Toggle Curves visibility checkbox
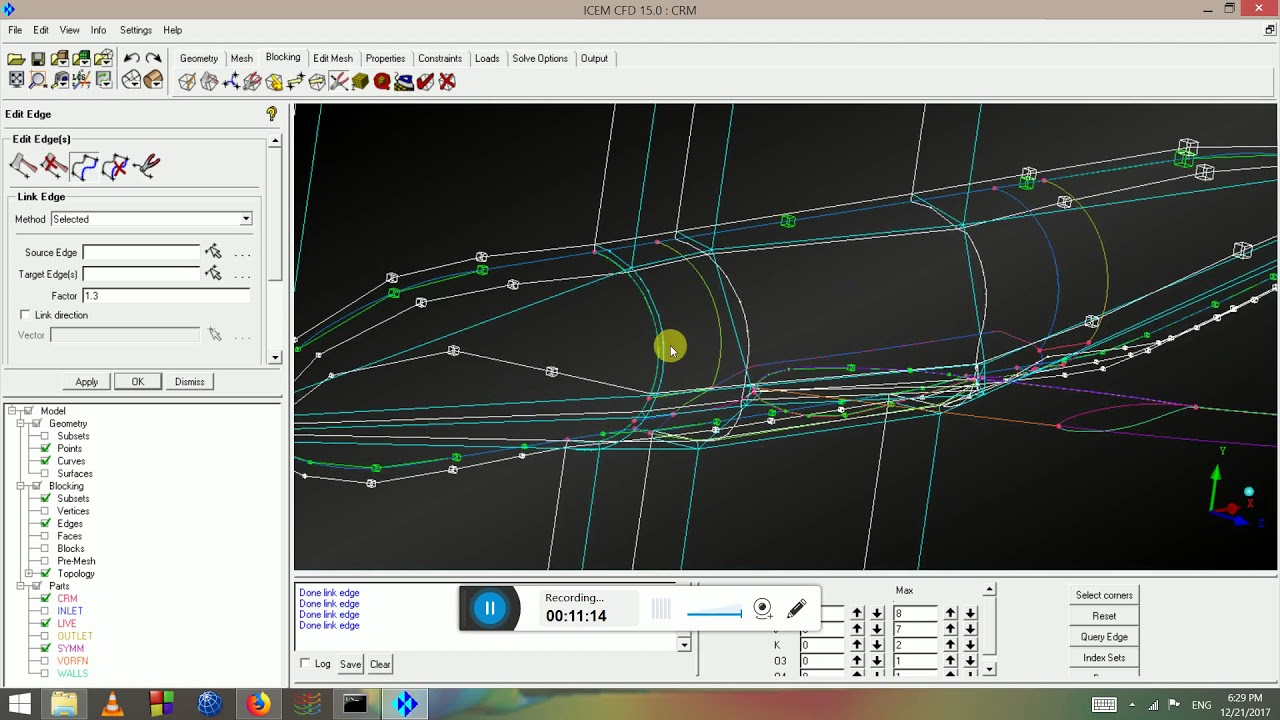 [x=45, y=461]
